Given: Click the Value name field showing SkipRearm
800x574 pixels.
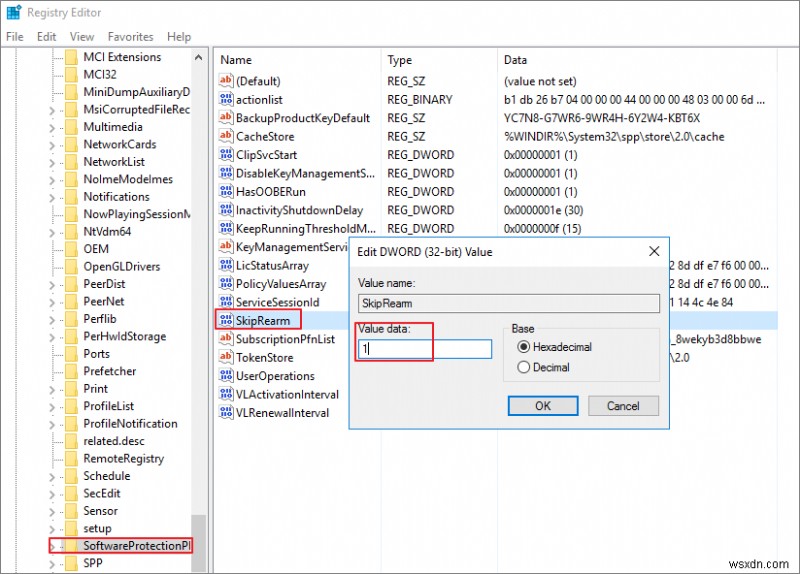Looking at the screenshot, I should (x=509, y=303).
